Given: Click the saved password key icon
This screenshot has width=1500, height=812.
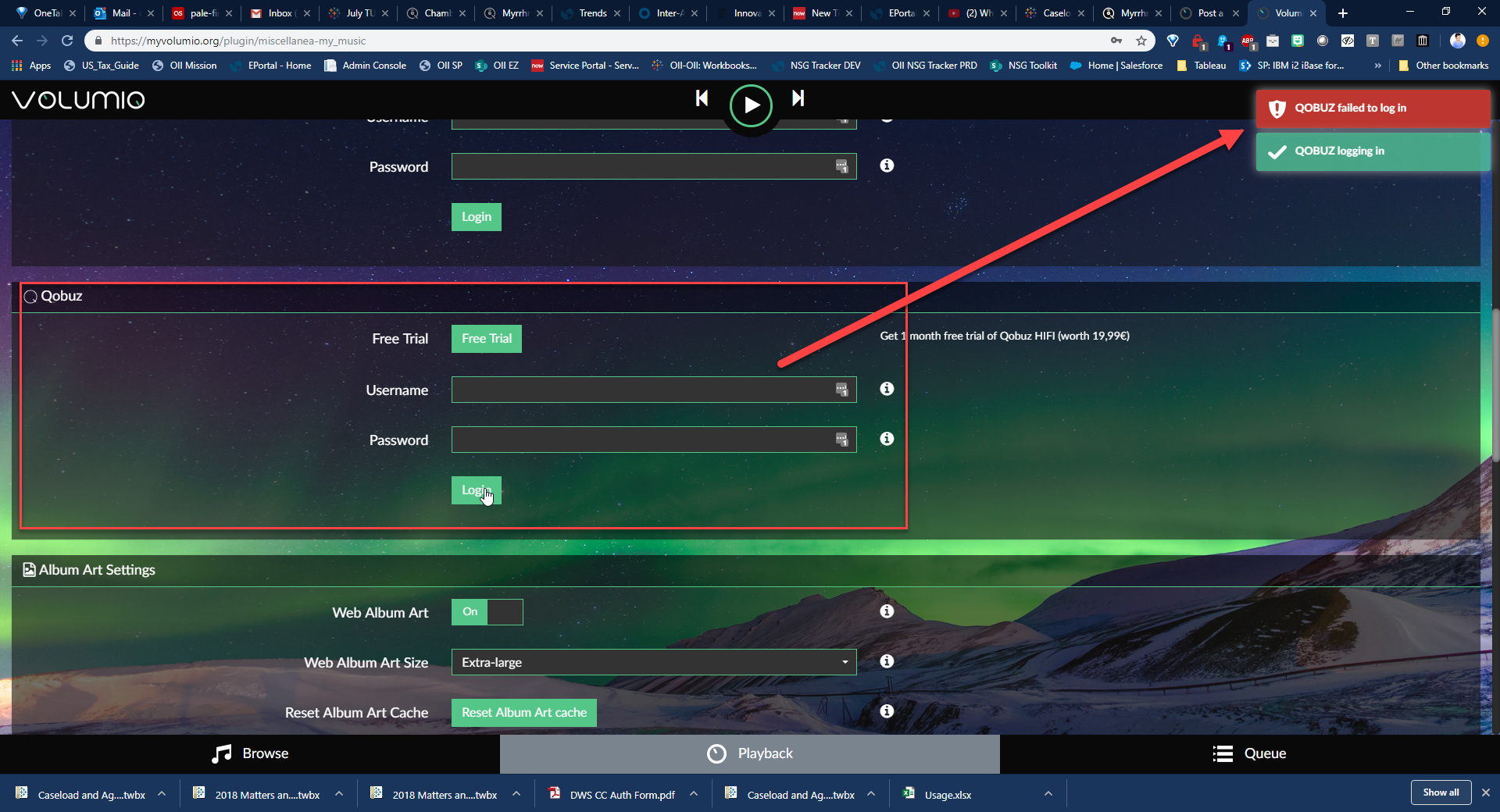Looking at the screenshot, I should tap(1116, 41).
